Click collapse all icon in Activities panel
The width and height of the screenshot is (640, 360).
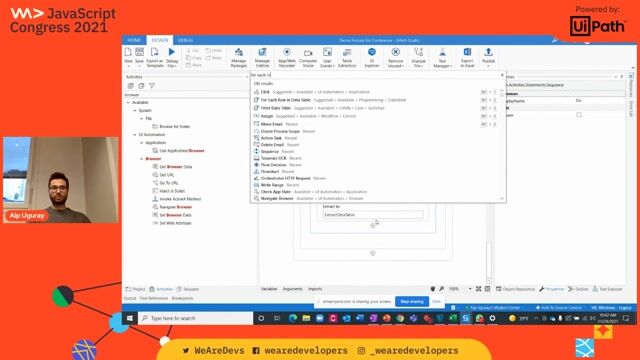pos(141,86)
